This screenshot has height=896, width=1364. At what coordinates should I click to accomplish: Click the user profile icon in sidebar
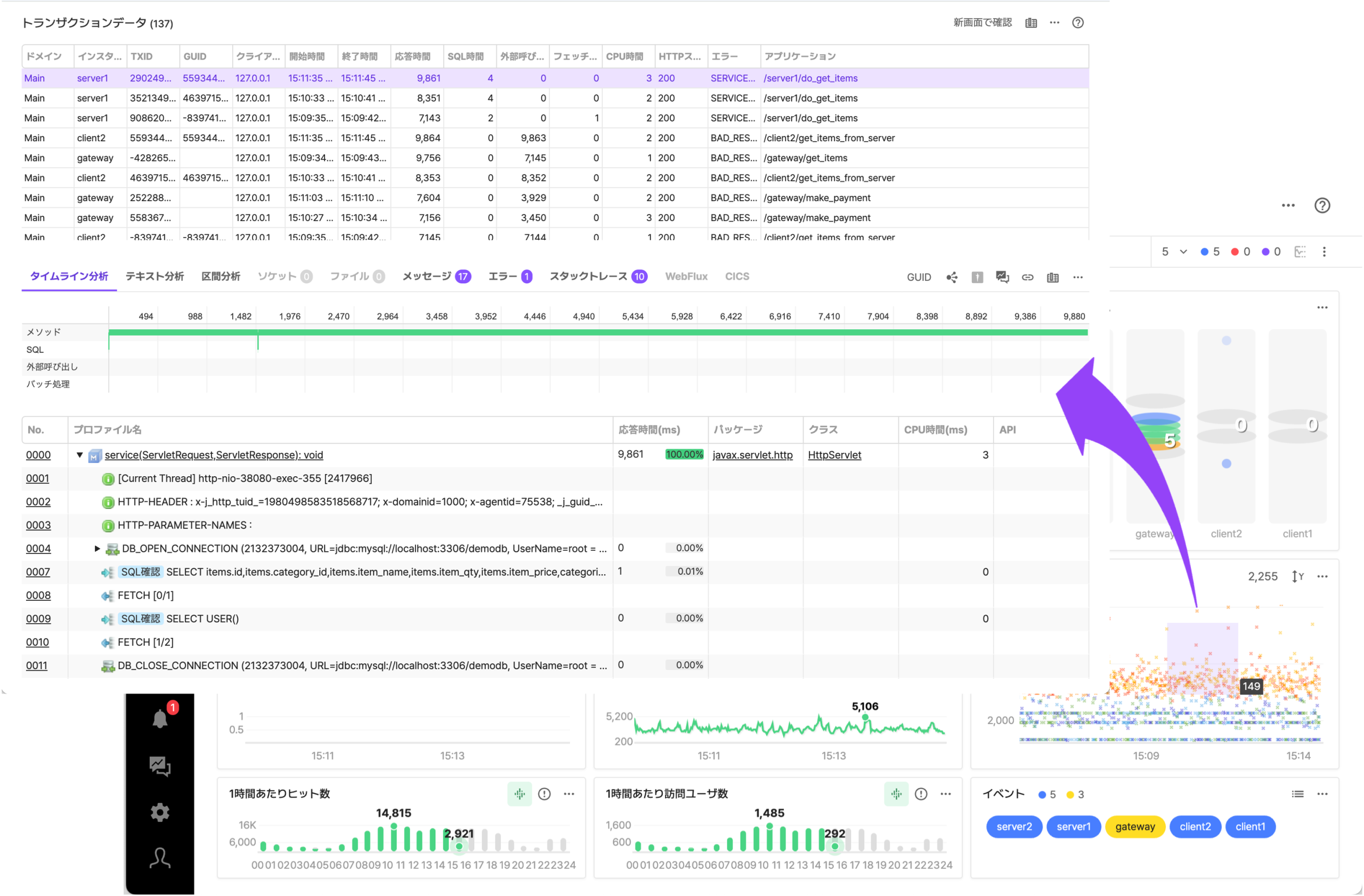[160, 858]
